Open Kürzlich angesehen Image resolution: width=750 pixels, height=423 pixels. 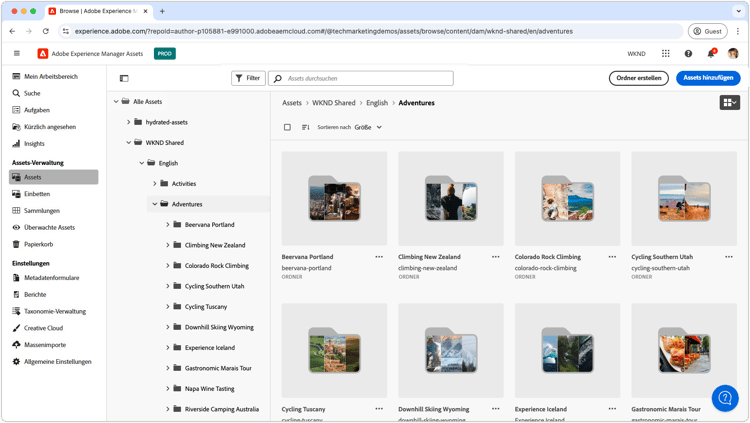[x=44, y=127]
